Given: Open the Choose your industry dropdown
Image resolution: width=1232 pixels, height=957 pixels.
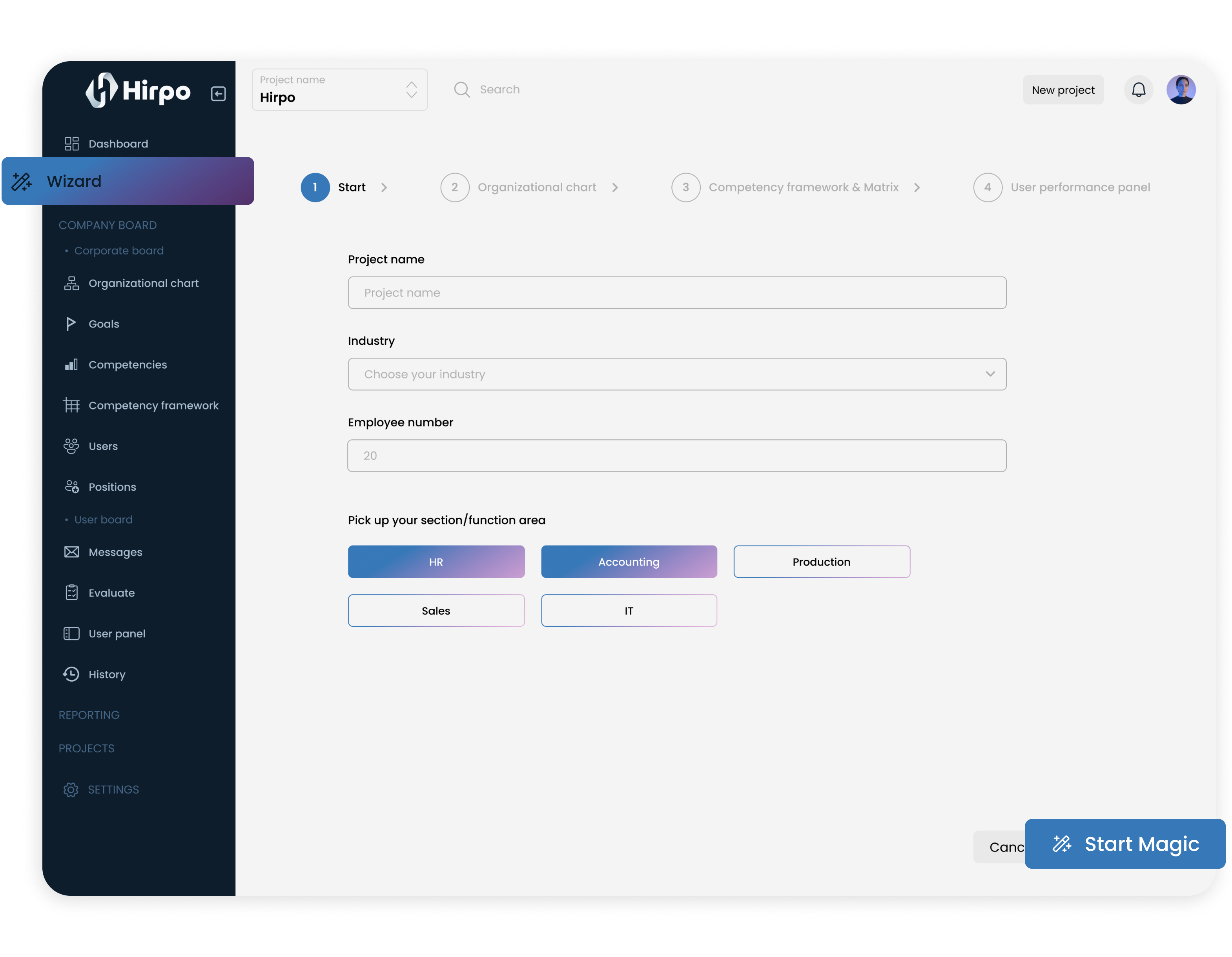Looking at the screenshot, I should (676, 374).
